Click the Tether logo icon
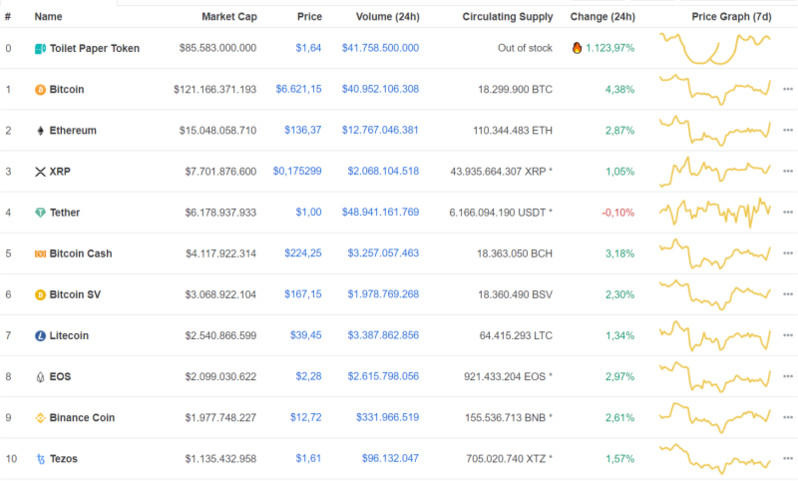Image resolution: width=798 pixels, height=481 pixels. click(x=40, y=212)
